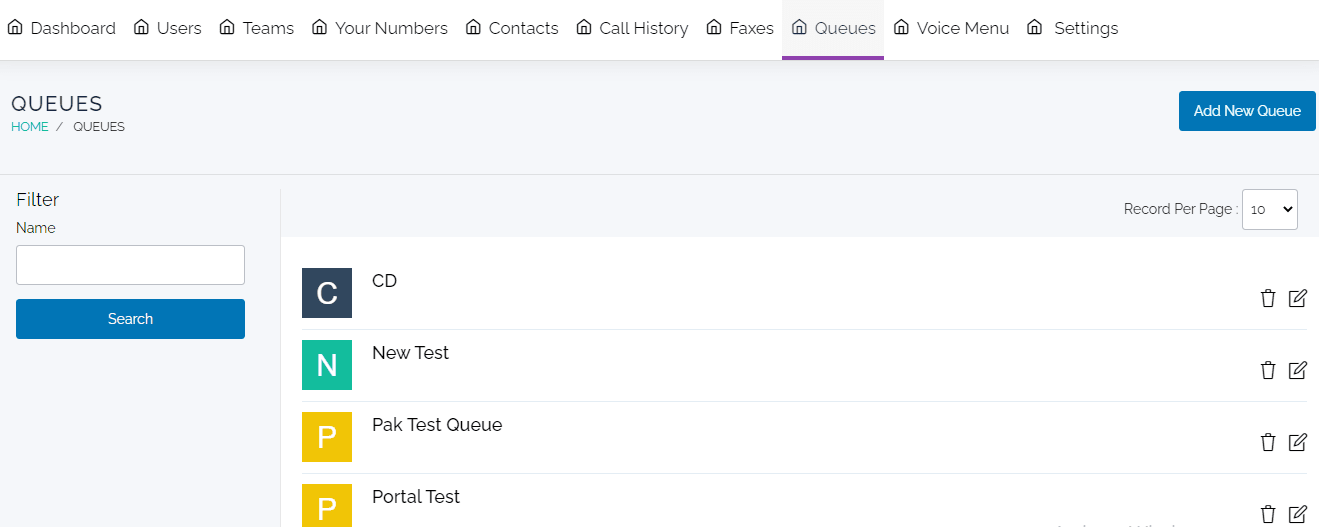Open the Record Per Page dropdown
The height and width of the screenshot is (527, 1319).
point(1269,210)
